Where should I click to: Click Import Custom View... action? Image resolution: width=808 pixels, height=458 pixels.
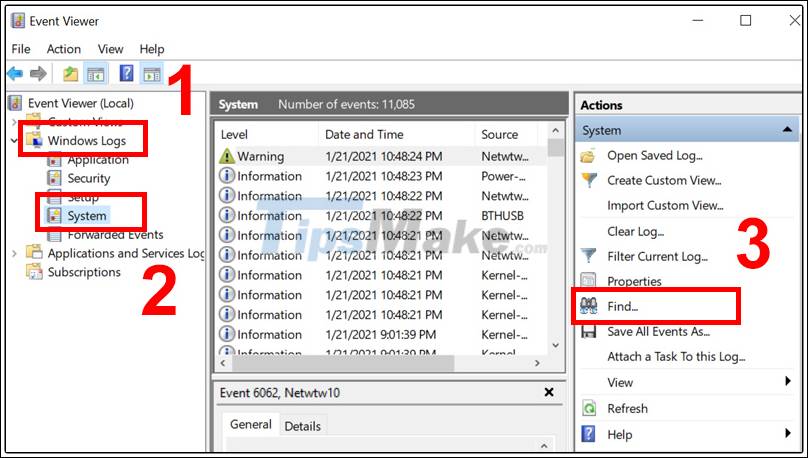click(665, 205)
